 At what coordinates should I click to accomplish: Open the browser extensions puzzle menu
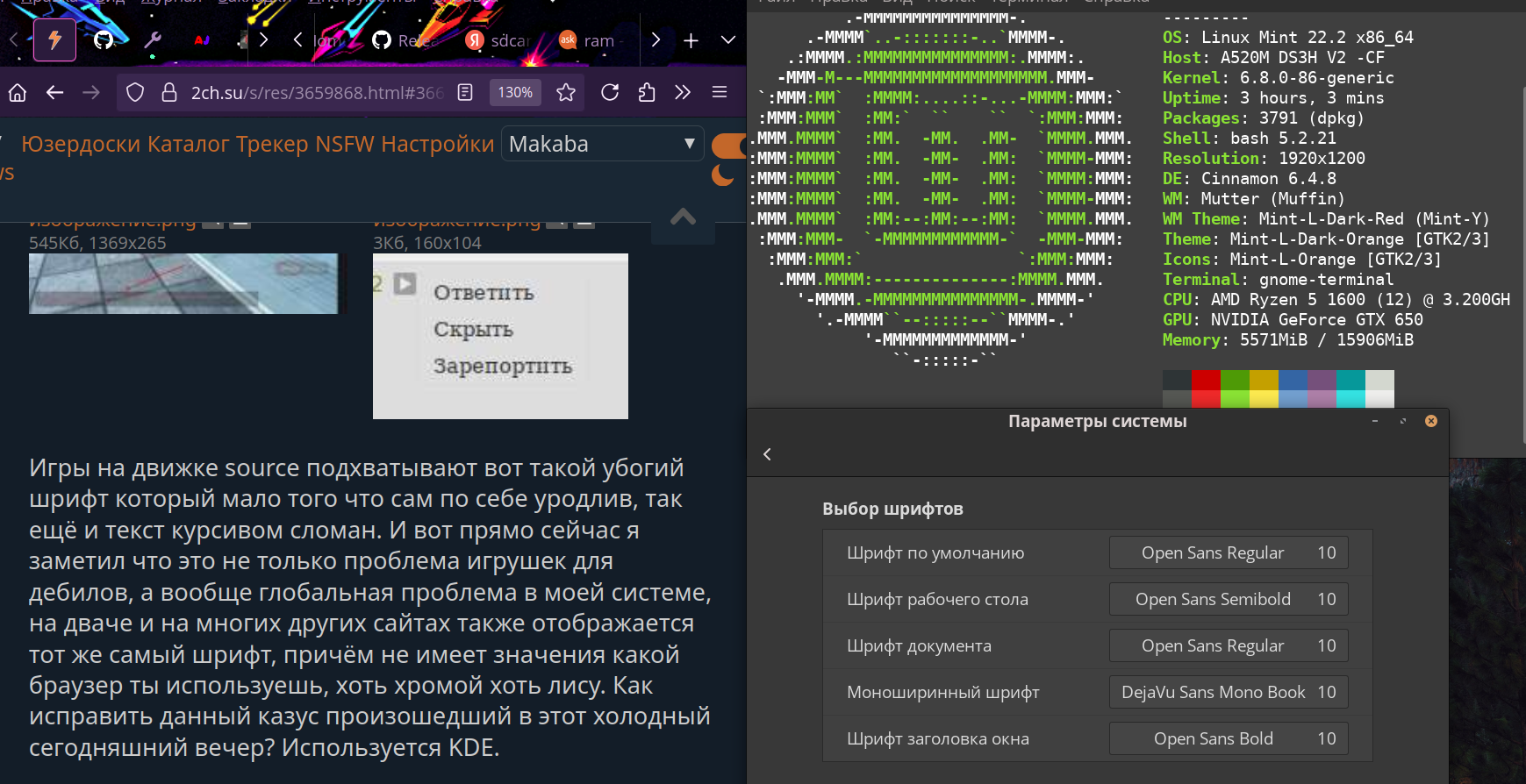[x=647, y=92]
